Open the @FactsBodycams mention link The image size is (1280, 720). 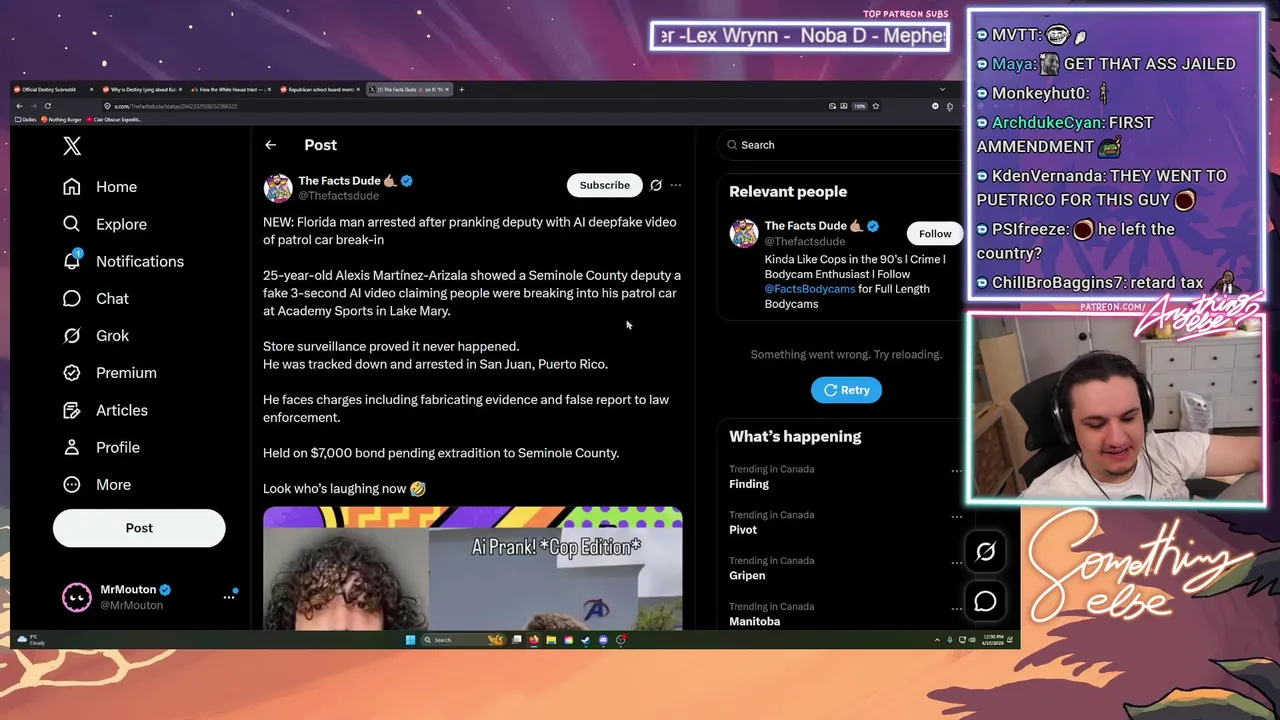coord(810,289)
